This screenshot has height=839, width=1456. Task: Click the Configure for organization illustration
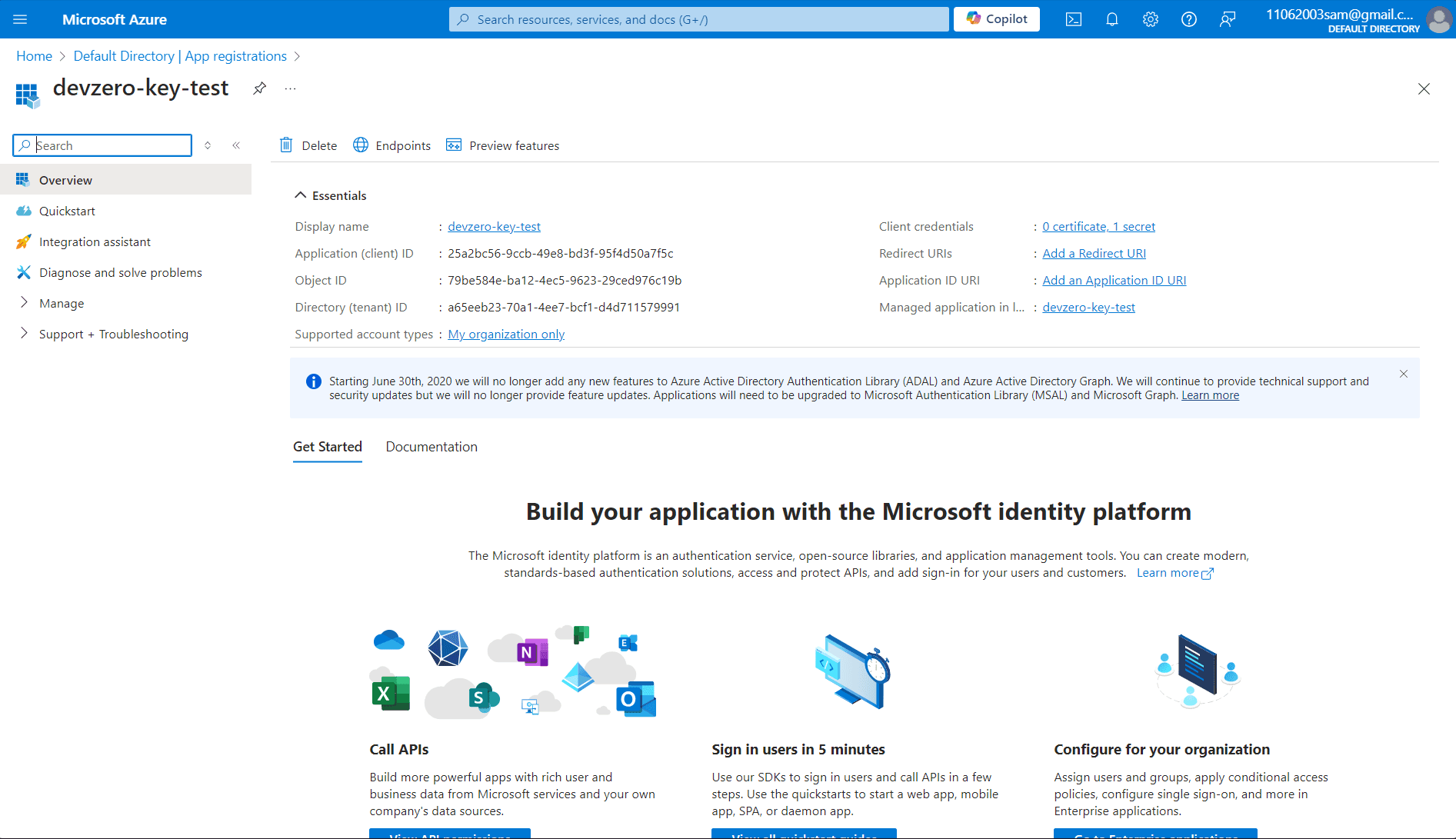click(x=1198, y=671)
